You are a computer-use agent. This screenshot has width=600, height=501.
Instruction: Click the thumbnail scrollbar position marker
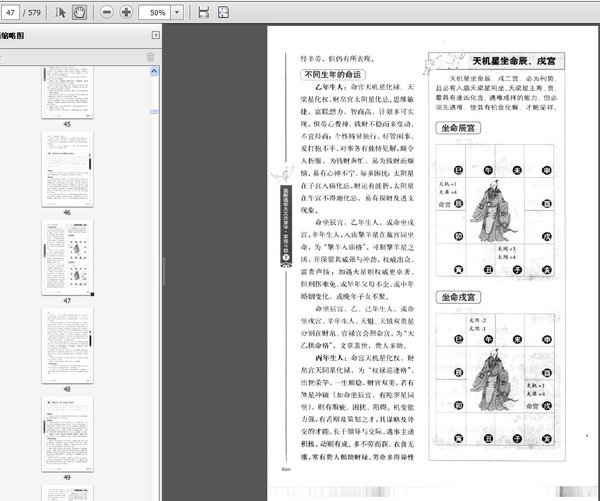(x=154, y=112)
